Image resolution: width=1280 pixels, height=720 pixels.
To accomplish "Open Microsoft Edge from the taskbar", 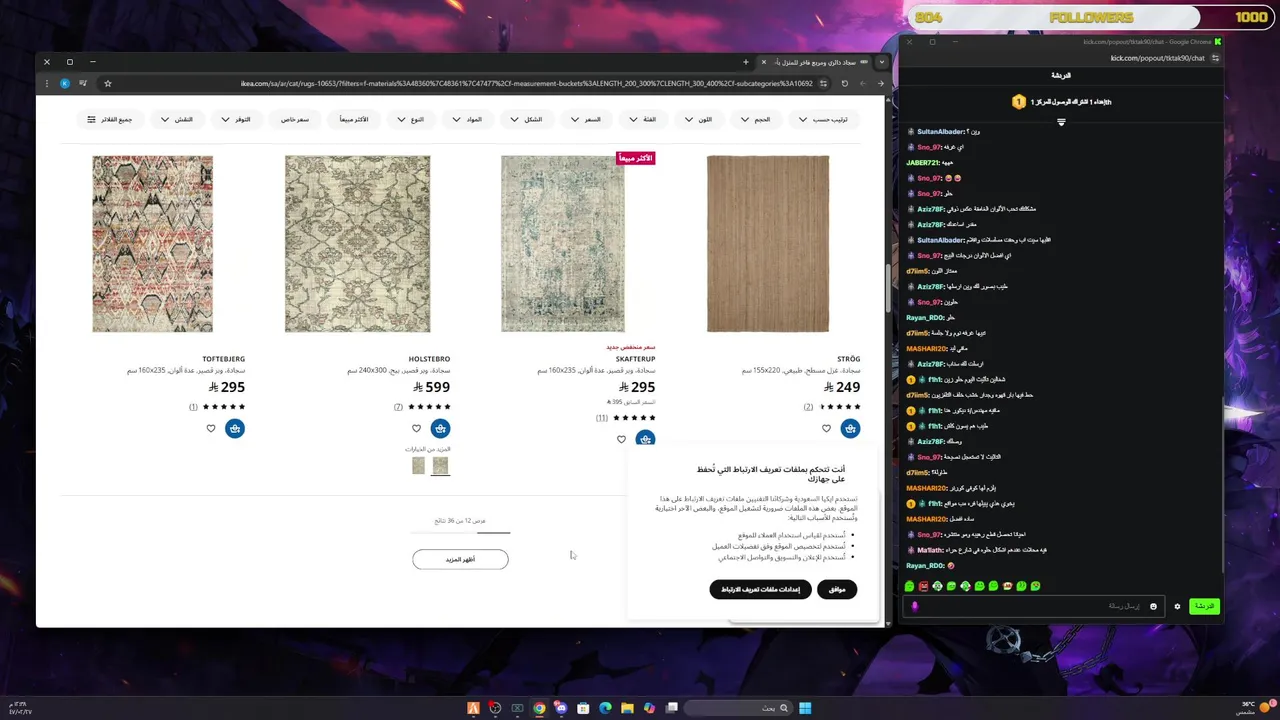I will point(605,708).
